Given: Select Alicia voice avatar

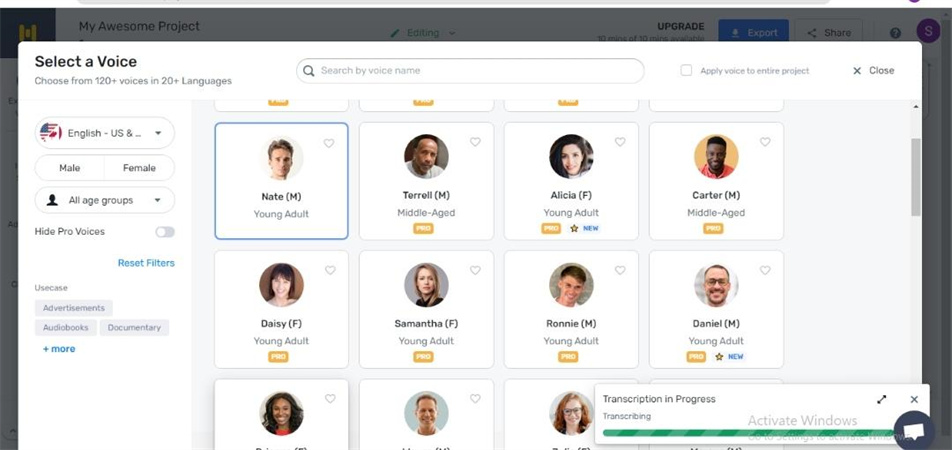Looking at the screenshot, I should pos(571,157).
